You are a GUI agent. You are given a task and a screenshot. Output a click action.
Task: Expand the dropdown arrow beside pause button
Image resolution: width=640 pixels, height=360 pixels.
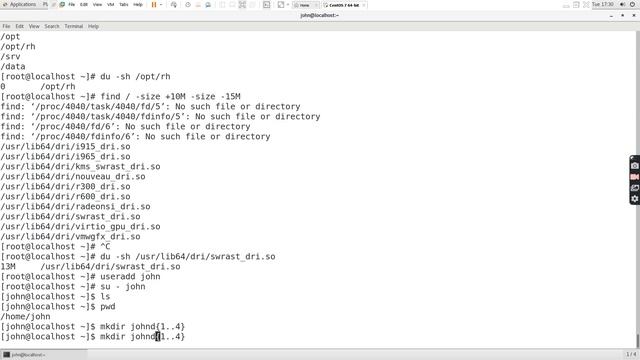161,4
